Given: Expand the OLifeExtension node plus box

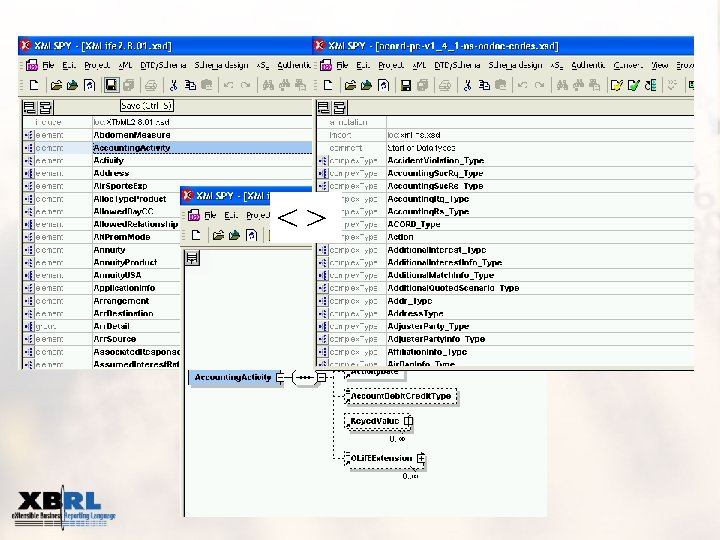Looking at the screenshot, I should [421, 458].
